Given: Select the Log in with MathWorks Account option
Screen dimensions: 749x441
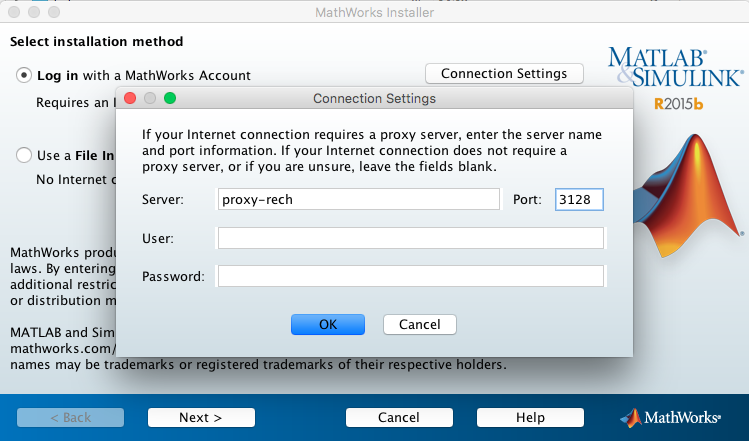Looking at the screenshot, I should [24, 75].
